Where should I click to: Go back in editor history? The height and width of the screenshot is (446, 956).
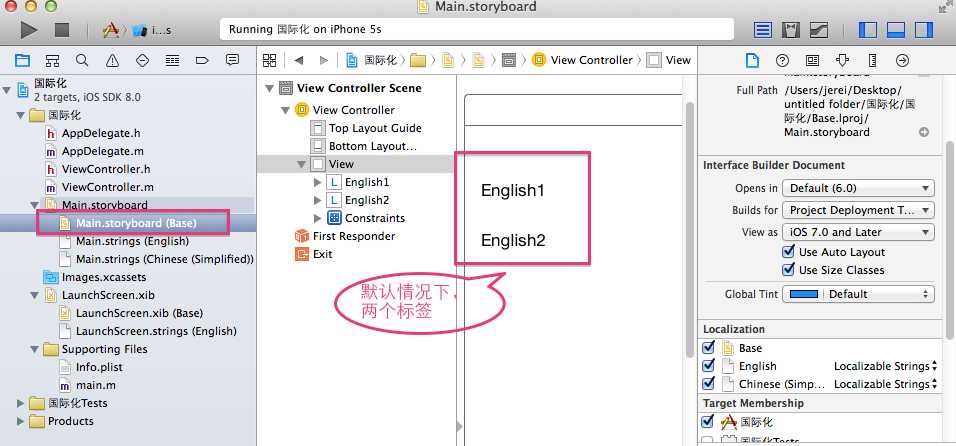299,60
